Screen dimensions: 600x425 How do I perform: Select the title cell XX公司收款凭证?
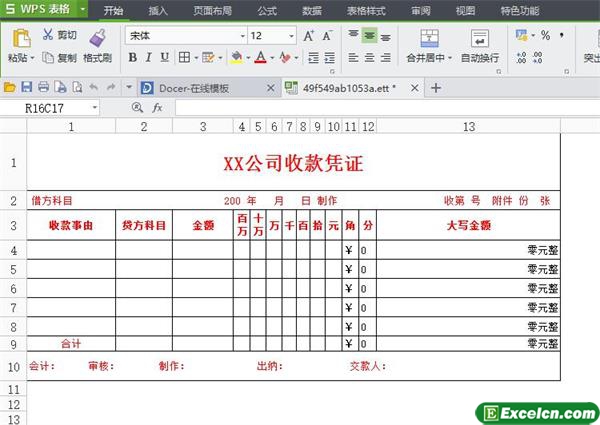(x=293, y=162)
